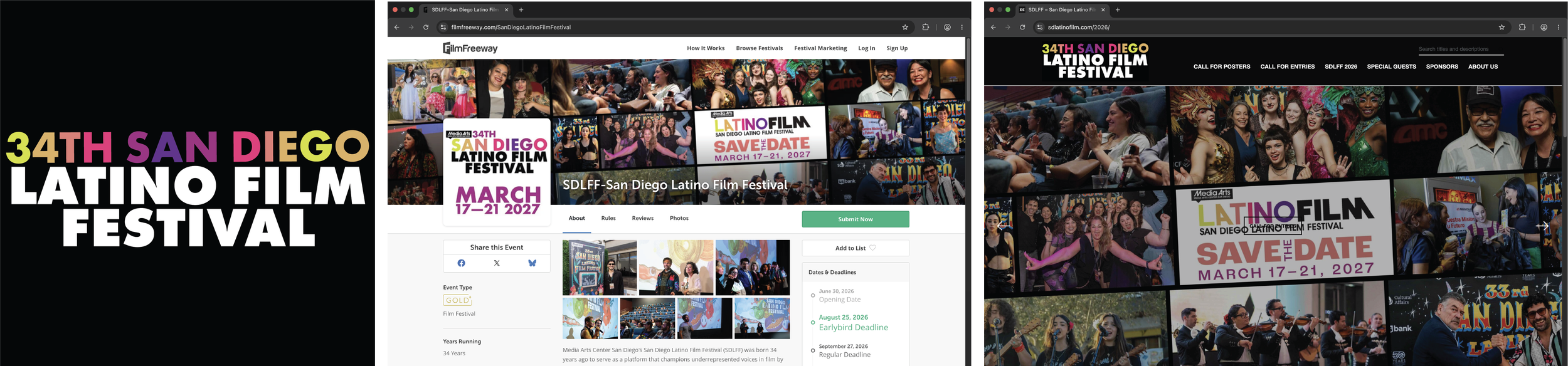
Task: Reload the sdlatinofilm.com page
Action: coord(1022,27)
